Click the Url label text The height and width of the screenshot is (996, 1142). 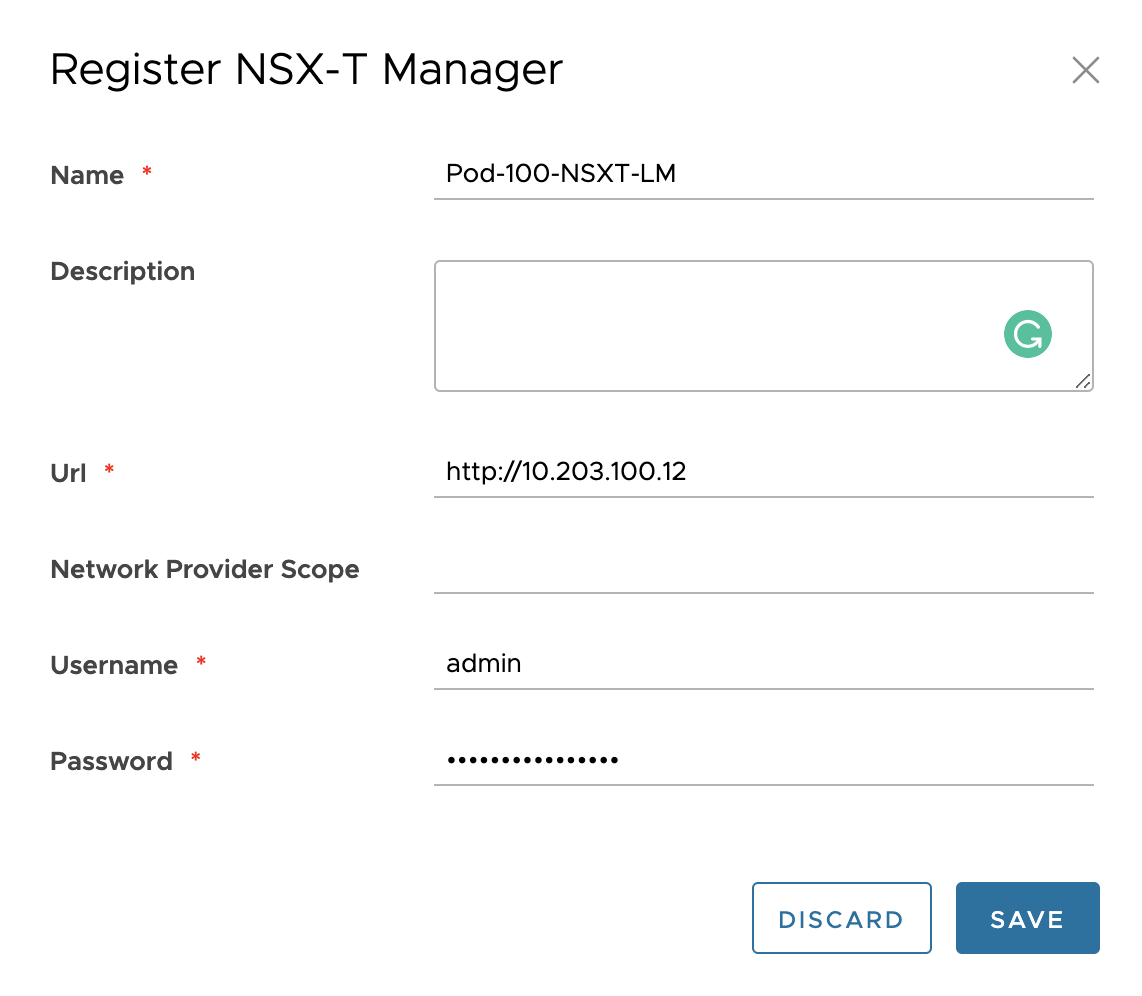click(x=68, y=473)
